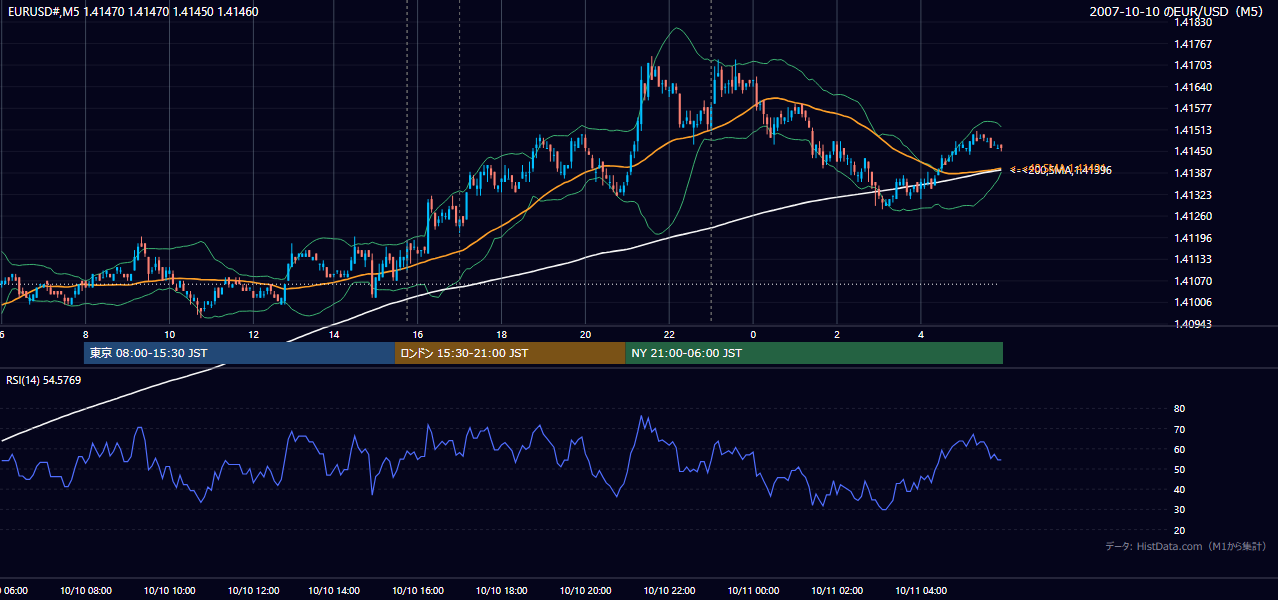Click price level 1.41577 on the axis
This screenshot has width=1278, height=600.
pos(1193,108)
